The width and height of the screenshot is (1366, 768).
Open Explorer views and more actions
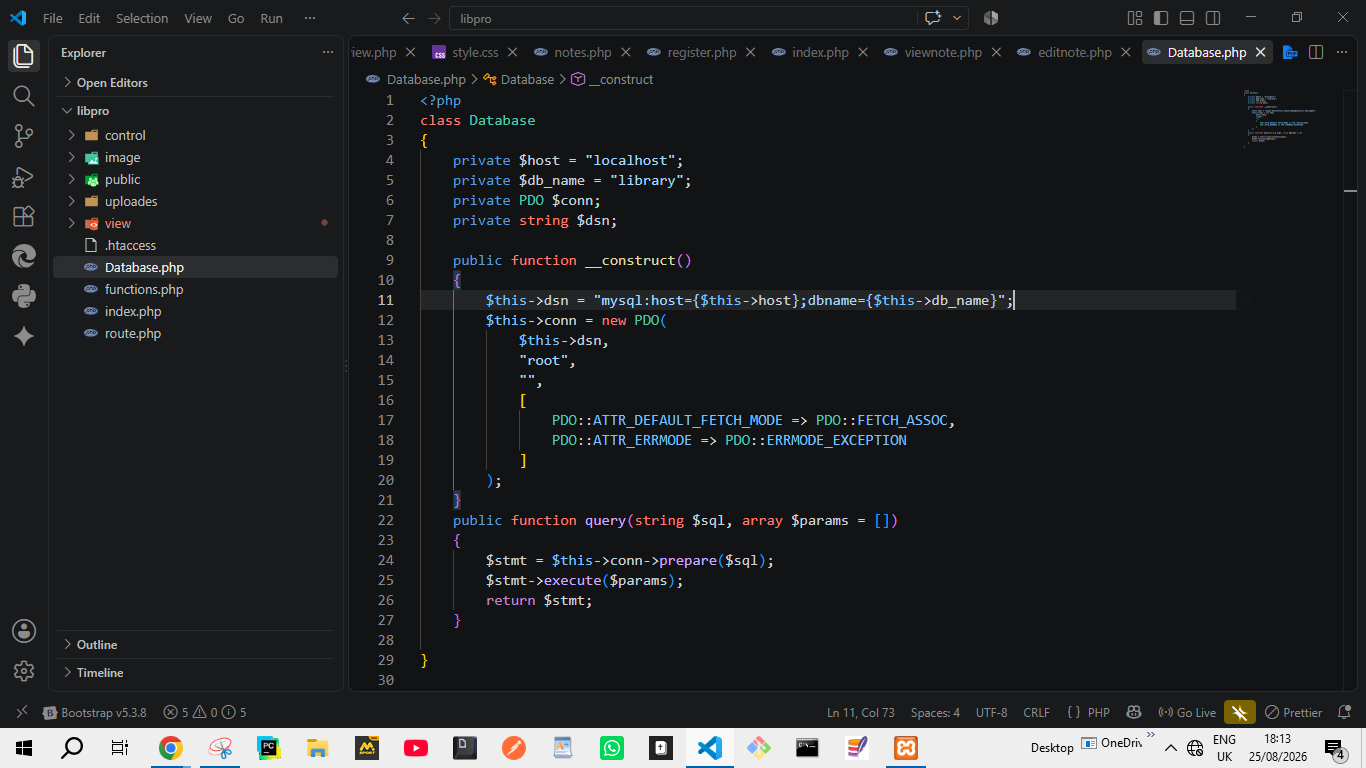click(x=328, y=53)
